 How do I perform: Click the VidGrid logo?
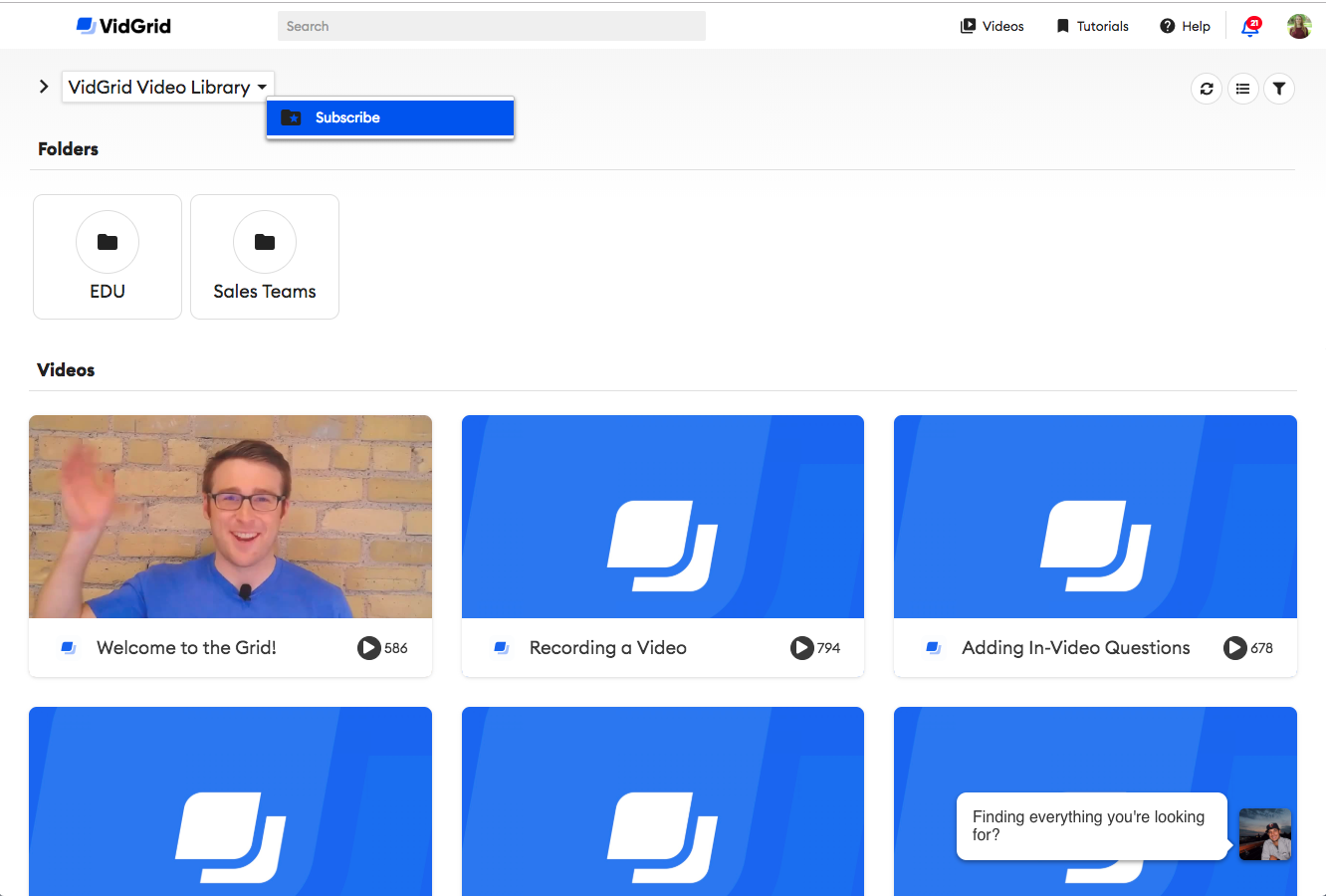coord(123,26)
